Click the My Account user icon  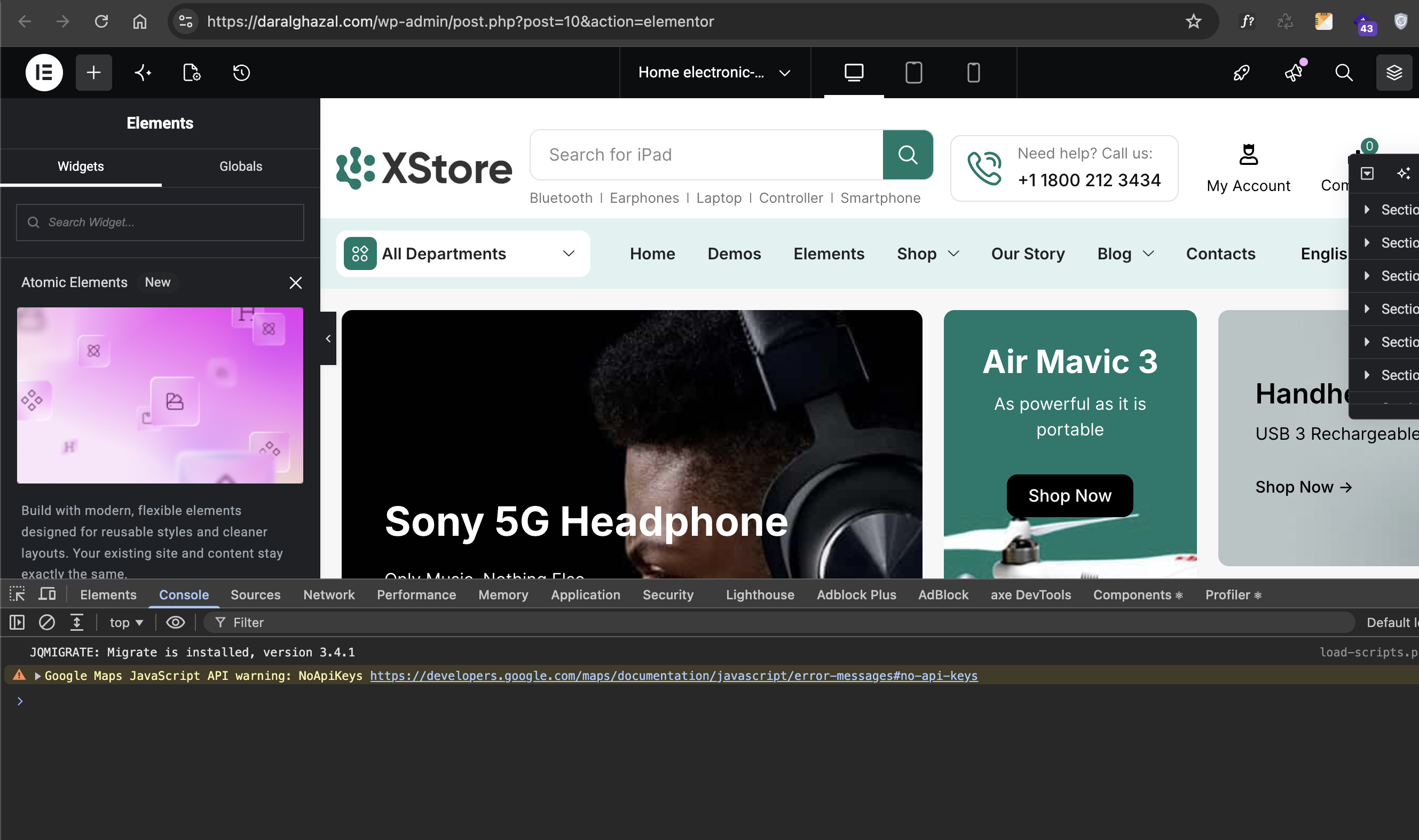click(1249, 155)
